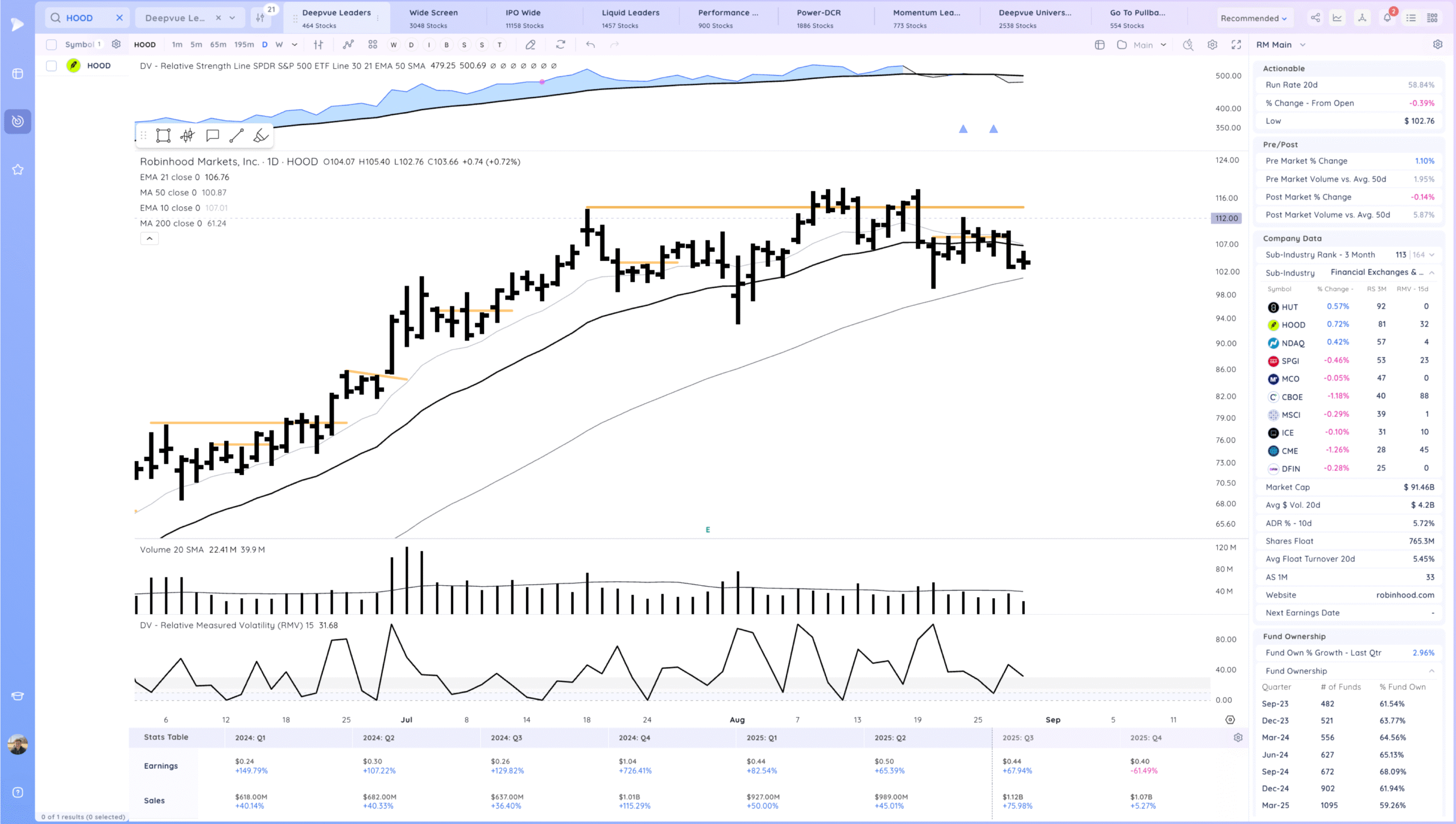Viewport: 1456px width, 824px height.
Task: Click the 112.00 price level marker
Action: point(1226,218)
